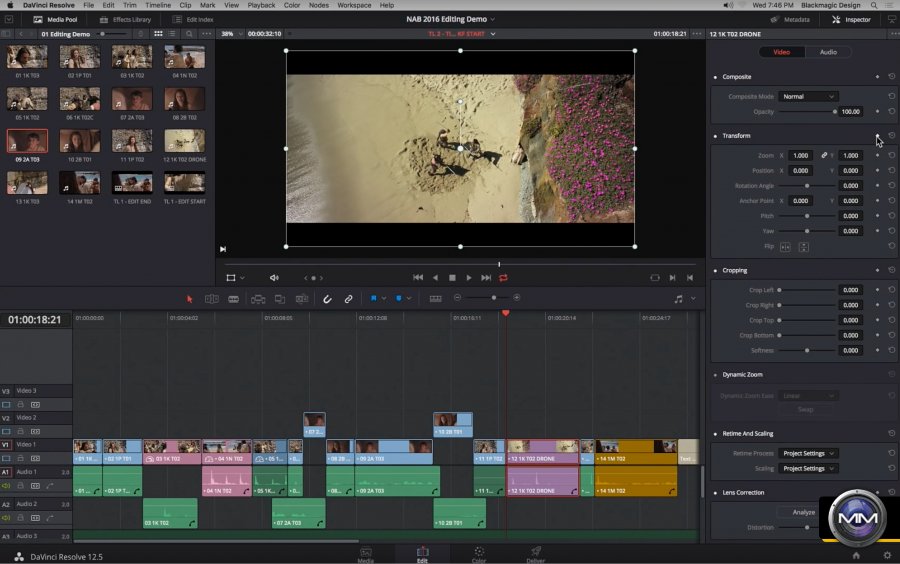Jump to last frame in viewer
This screenshot has width=900, height=564.
pos(486,278)
